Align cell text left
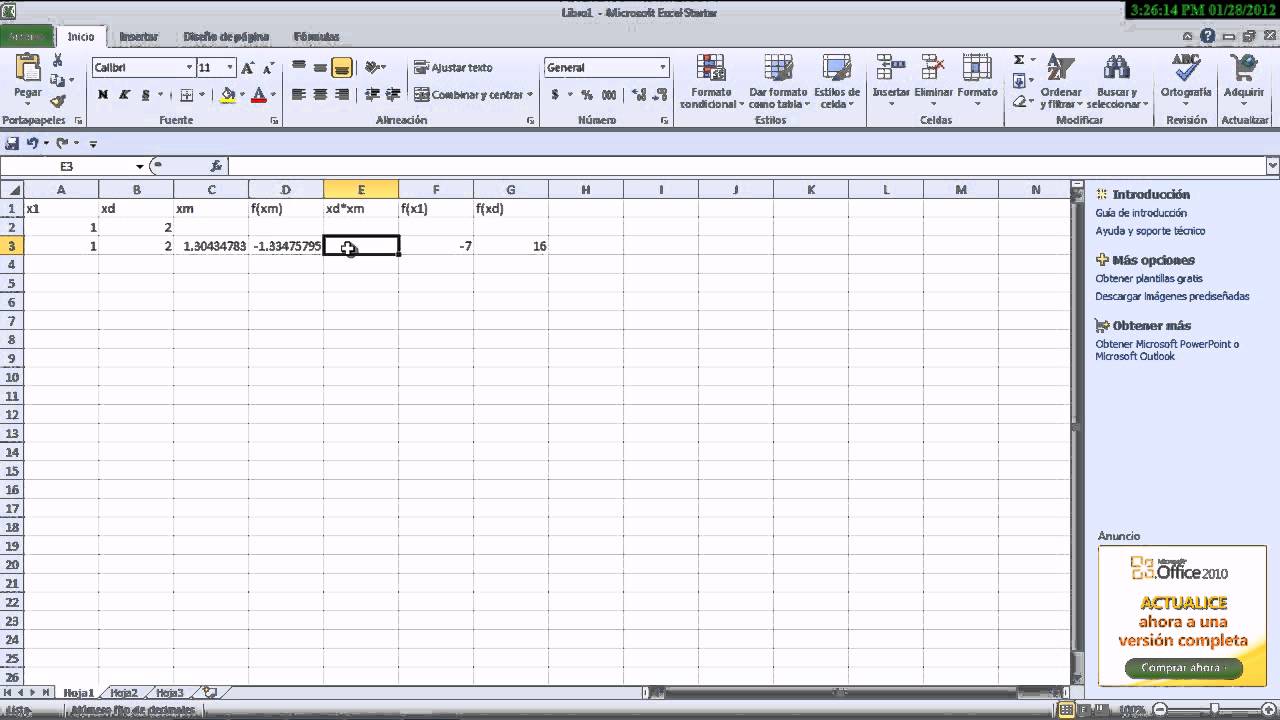 pos(299,95)
